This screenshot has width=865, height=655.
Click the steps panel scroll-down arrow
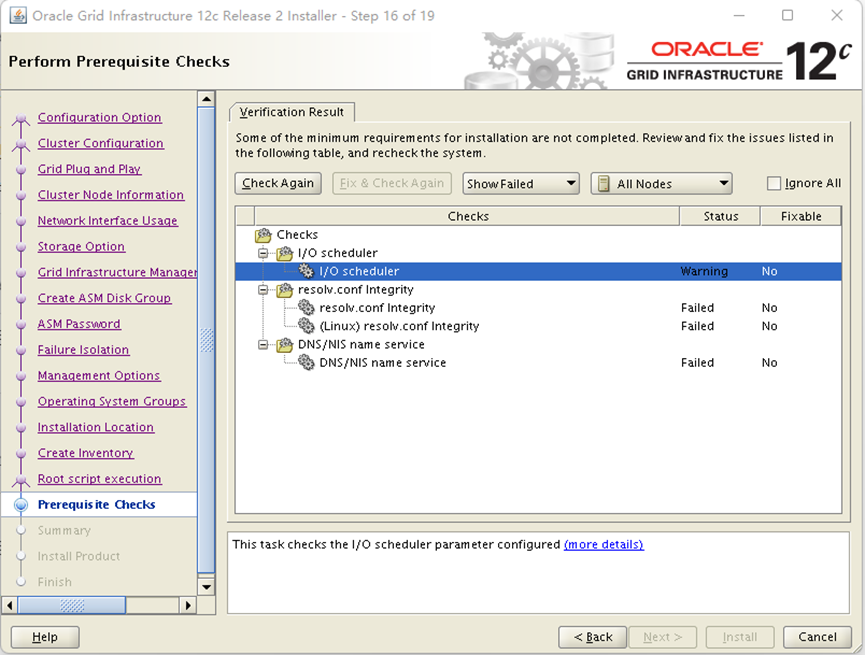click(206, 587)
